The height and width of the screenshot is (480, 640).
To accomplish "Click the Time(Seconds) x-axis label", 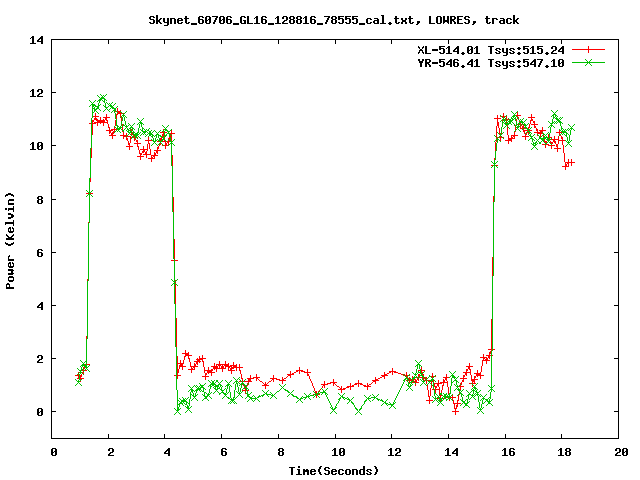I will click(x=333, y=471).
